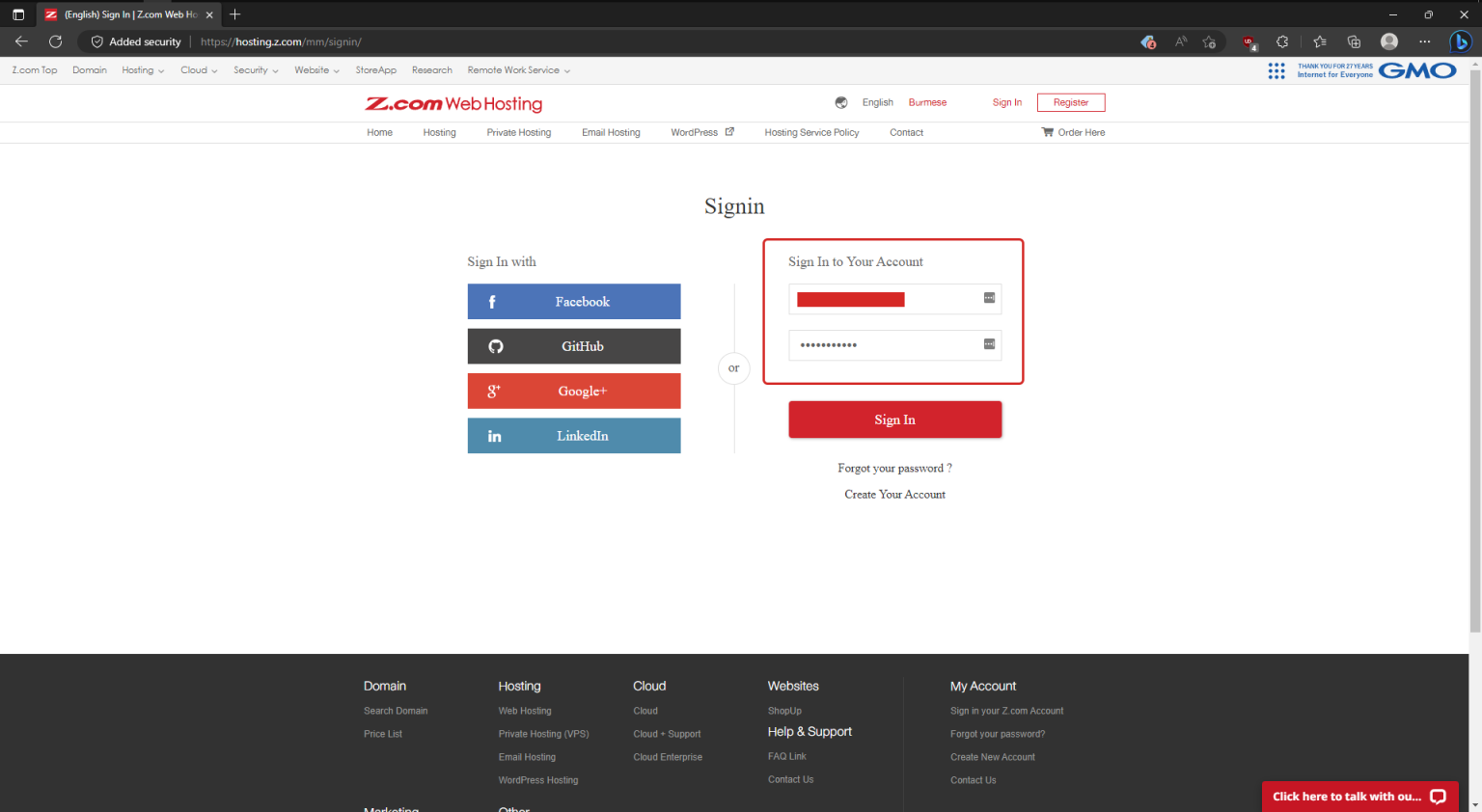This screenshot has height=812, width=1482.
Task: Close the Z.com Sign In tab
Action: [x=209, y=14]
